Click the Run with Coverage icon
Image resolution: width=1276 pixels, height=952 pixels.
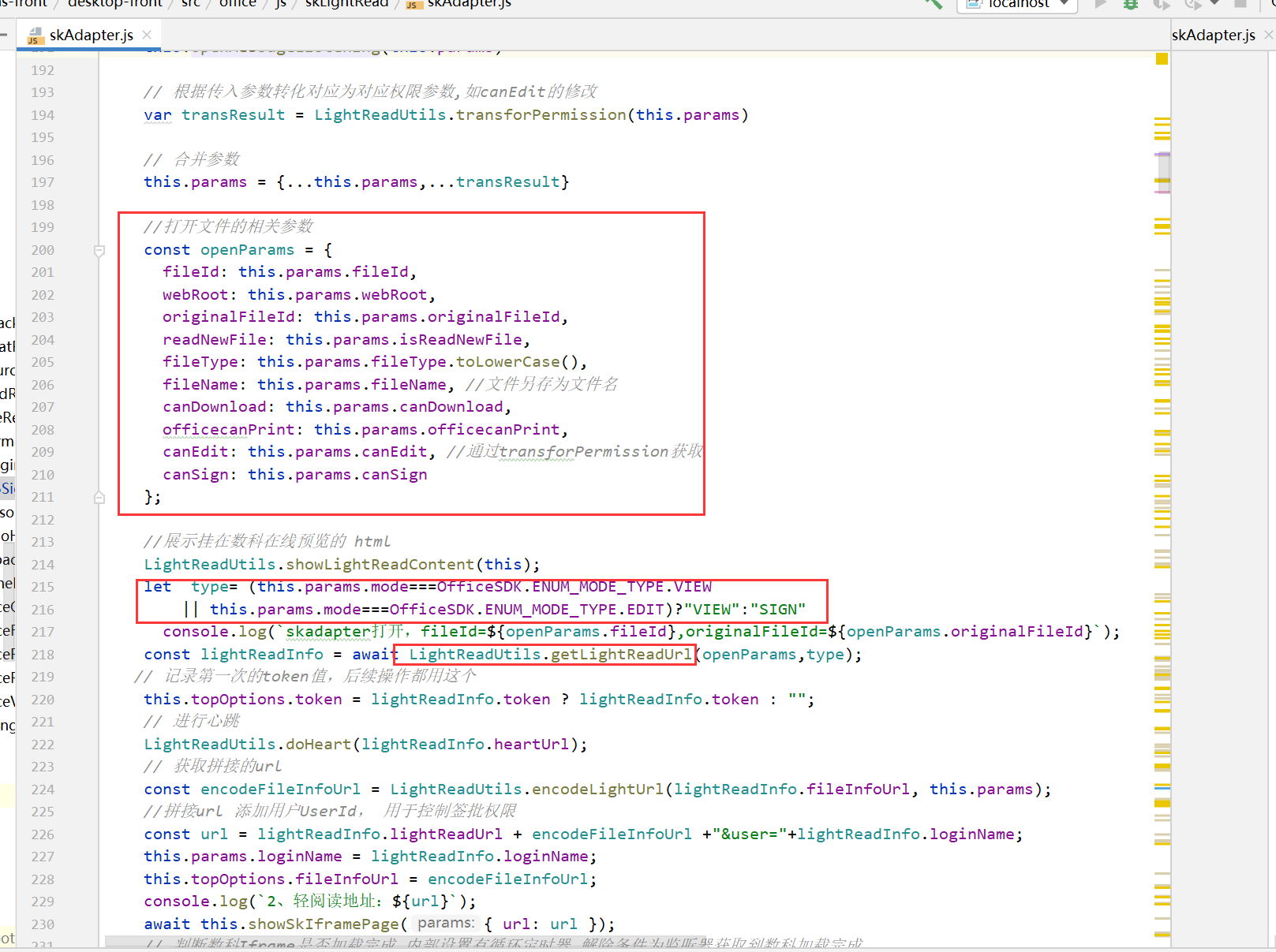tap(1161, 4)
